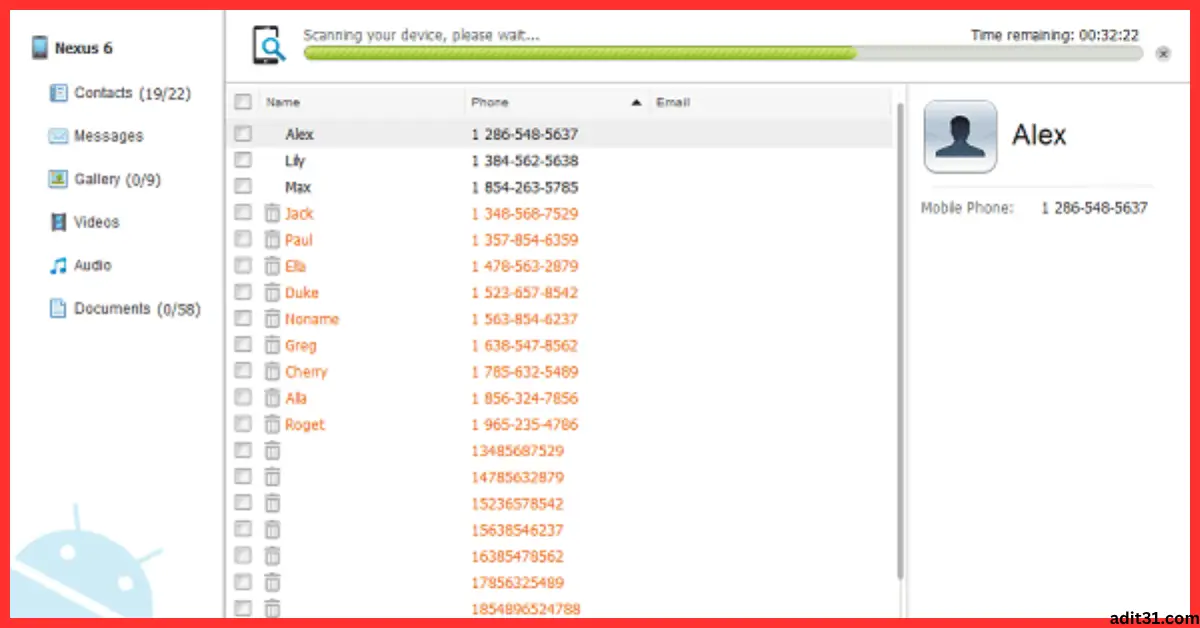This screenshot has width=1200, height=628.
Task: Check the box for Max
Action: (242, 186)
